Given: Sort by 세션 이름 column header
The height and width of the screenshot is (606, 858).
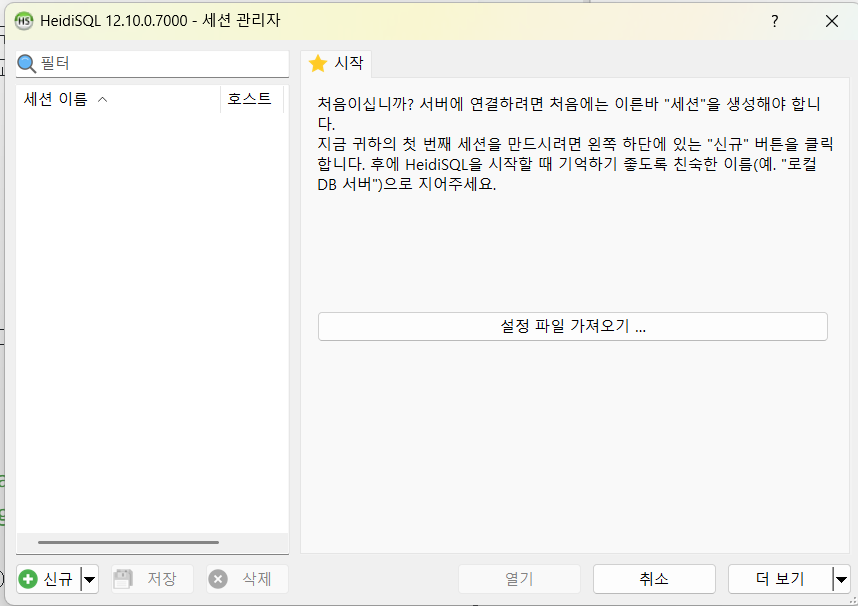Looking at the screenshot, I should [118, 99].
